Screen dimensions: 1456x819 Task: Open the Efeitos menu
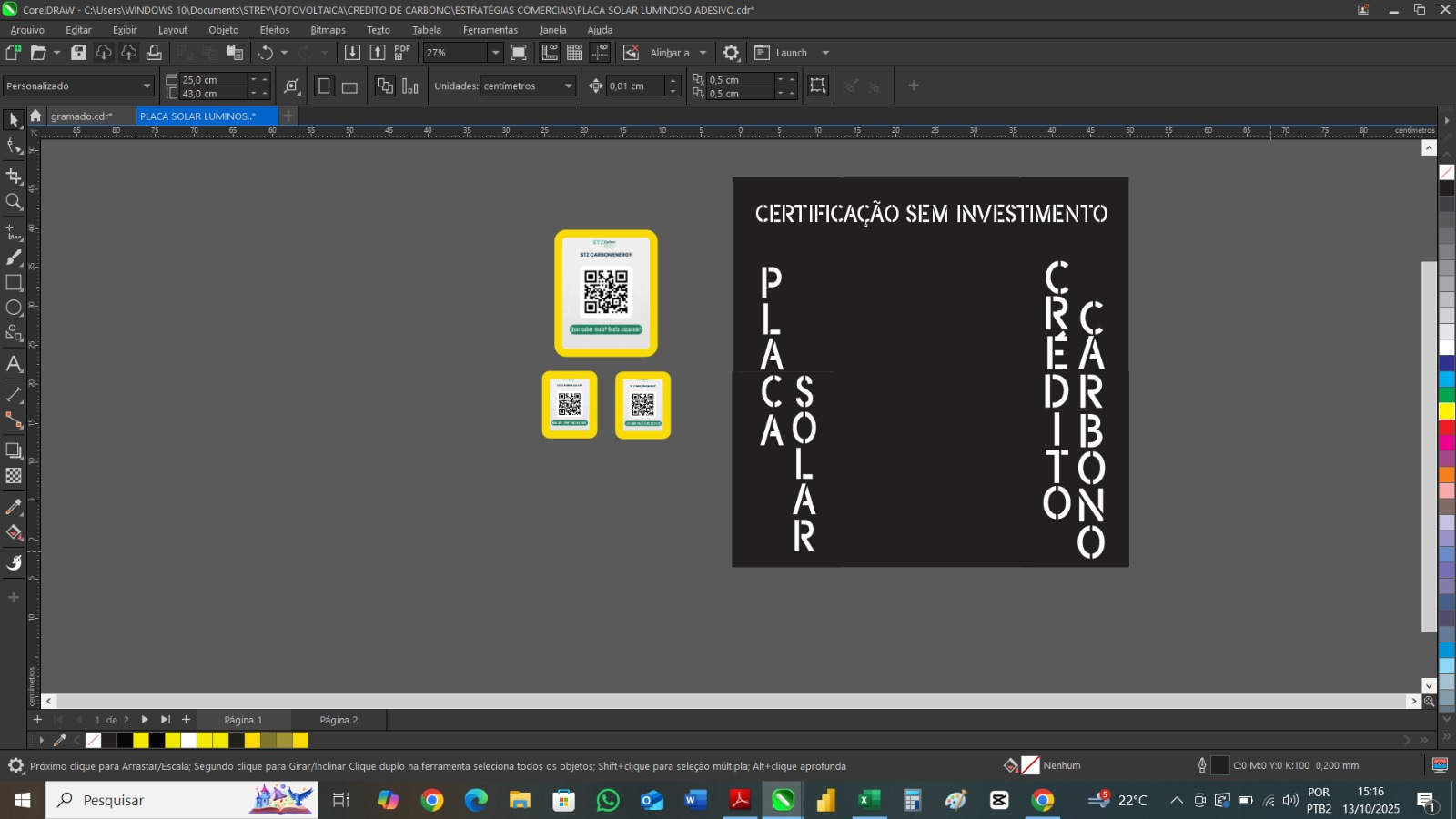point(274,30)
